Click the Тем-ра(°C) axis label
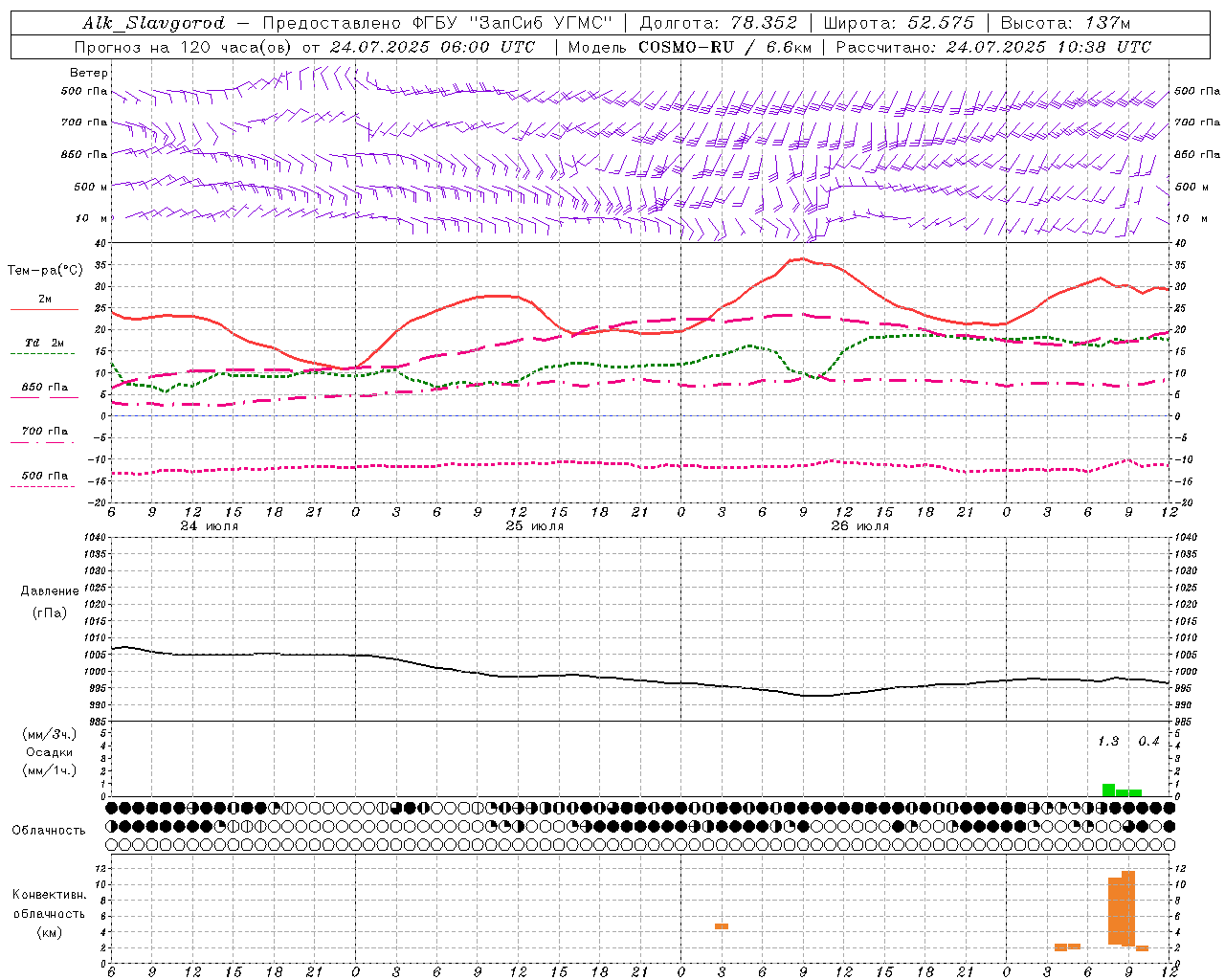Screen dimensions: 1225x980 click(45, 271)
